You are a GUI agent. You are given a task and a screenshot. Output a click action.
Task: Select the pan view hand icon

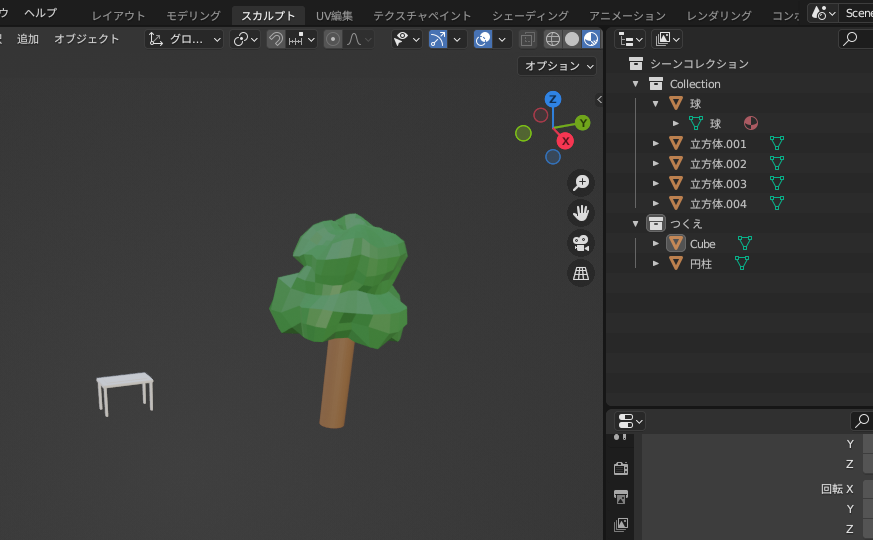coord(581,213)
